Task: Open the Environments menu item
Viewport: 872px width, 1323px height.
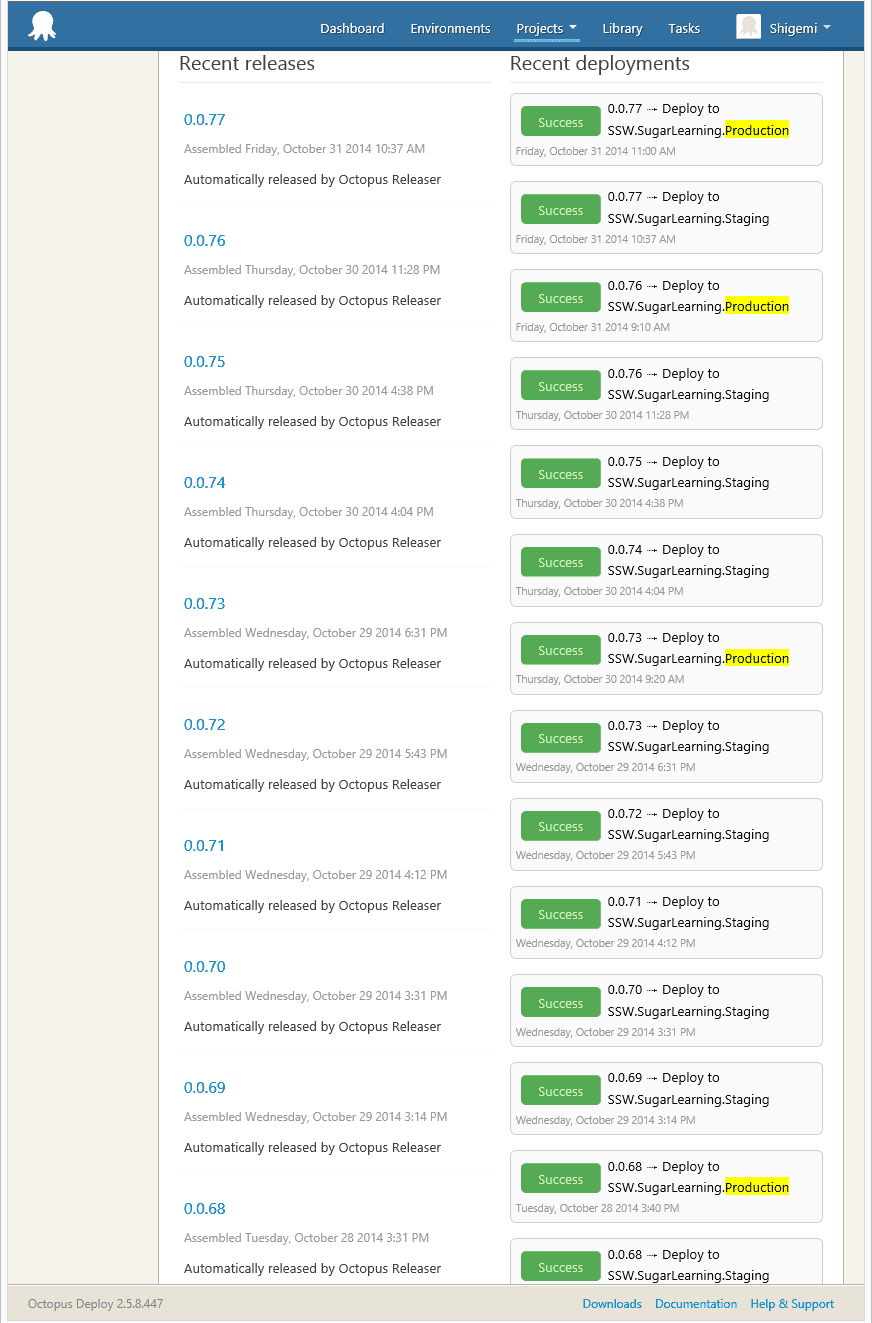Action: pos(450,28)
